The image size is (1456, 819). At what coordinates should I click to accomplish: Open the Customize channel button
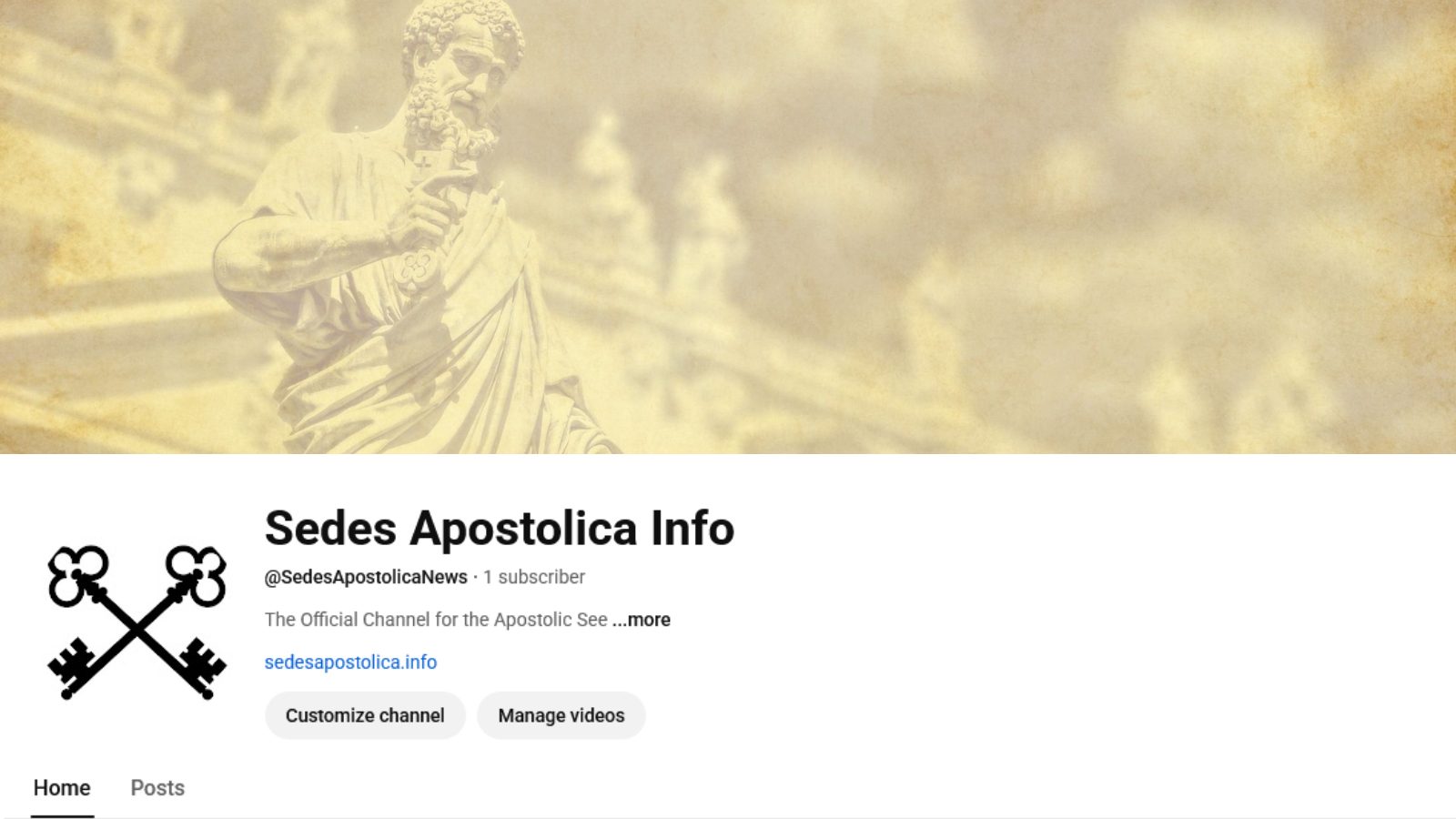pos(365,715)
